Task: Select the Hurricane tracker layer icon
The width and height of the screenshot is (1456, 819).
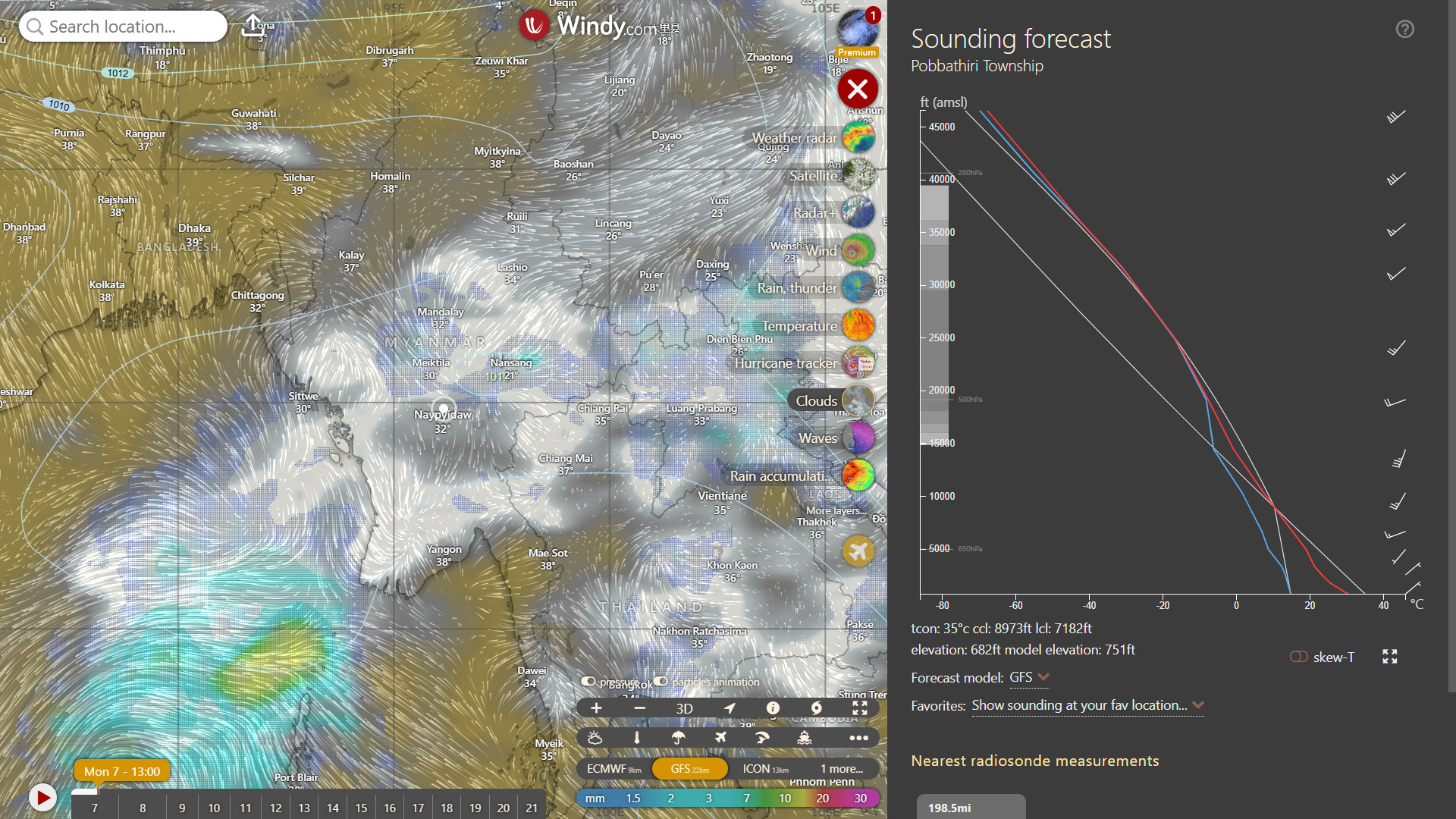Action: [x=858, y=363]
